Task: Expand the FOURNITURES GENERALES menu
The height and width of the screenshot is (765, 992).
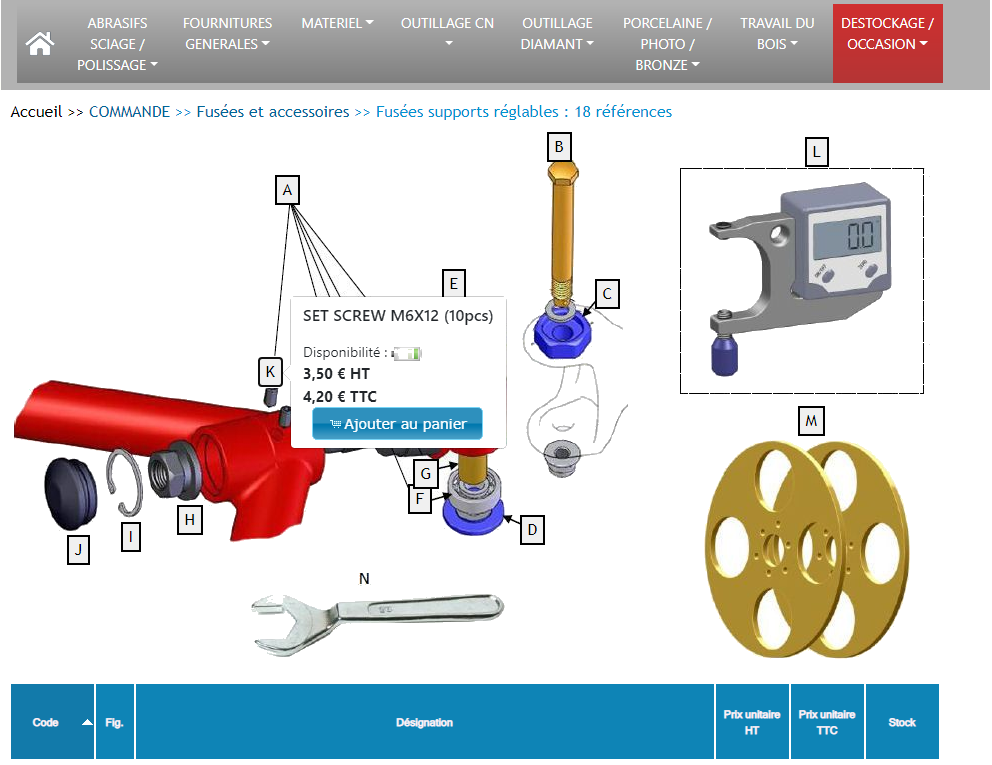Action: click(x=227, y=33)
